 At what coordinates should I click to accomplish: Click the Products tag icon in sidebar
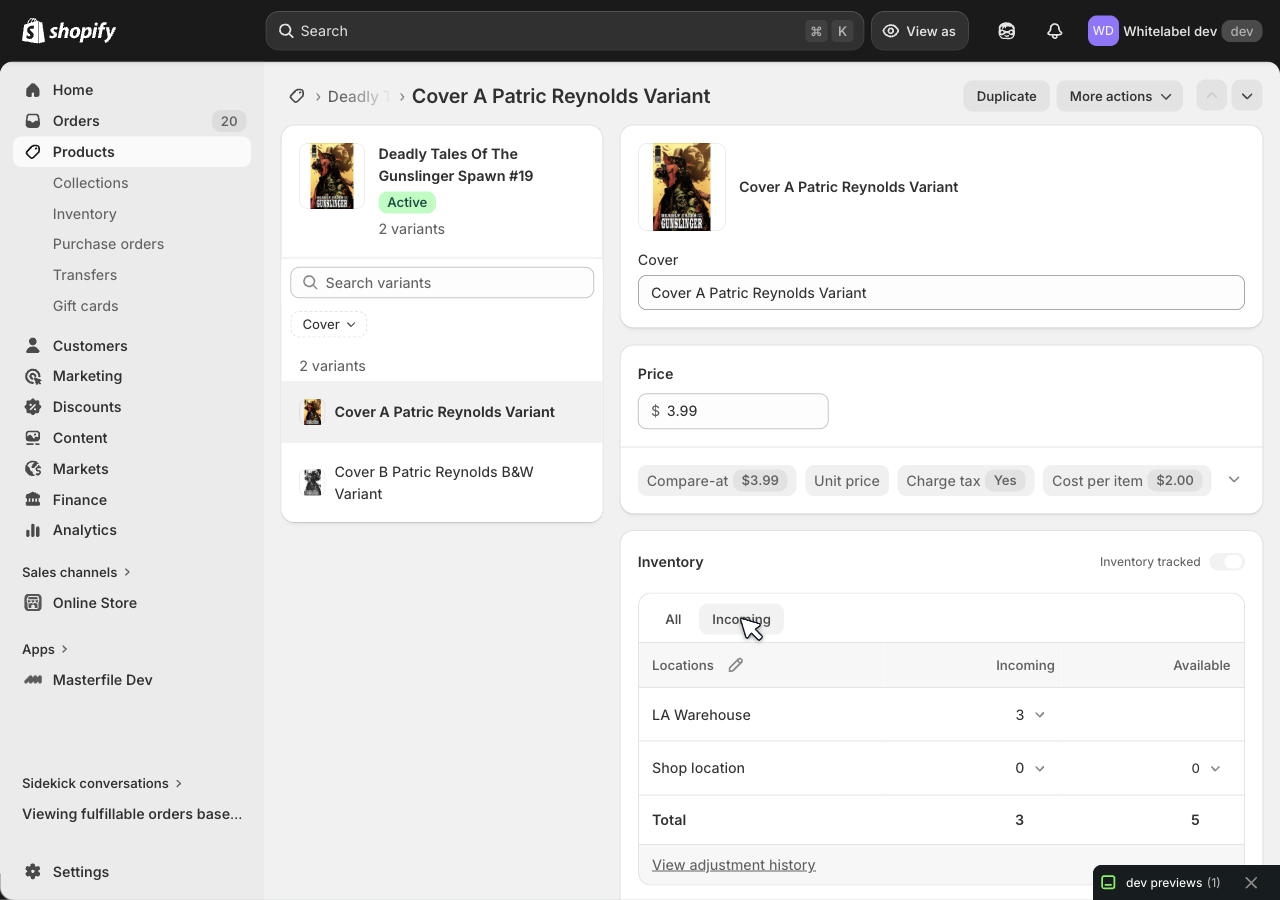[x=33, y=152]
